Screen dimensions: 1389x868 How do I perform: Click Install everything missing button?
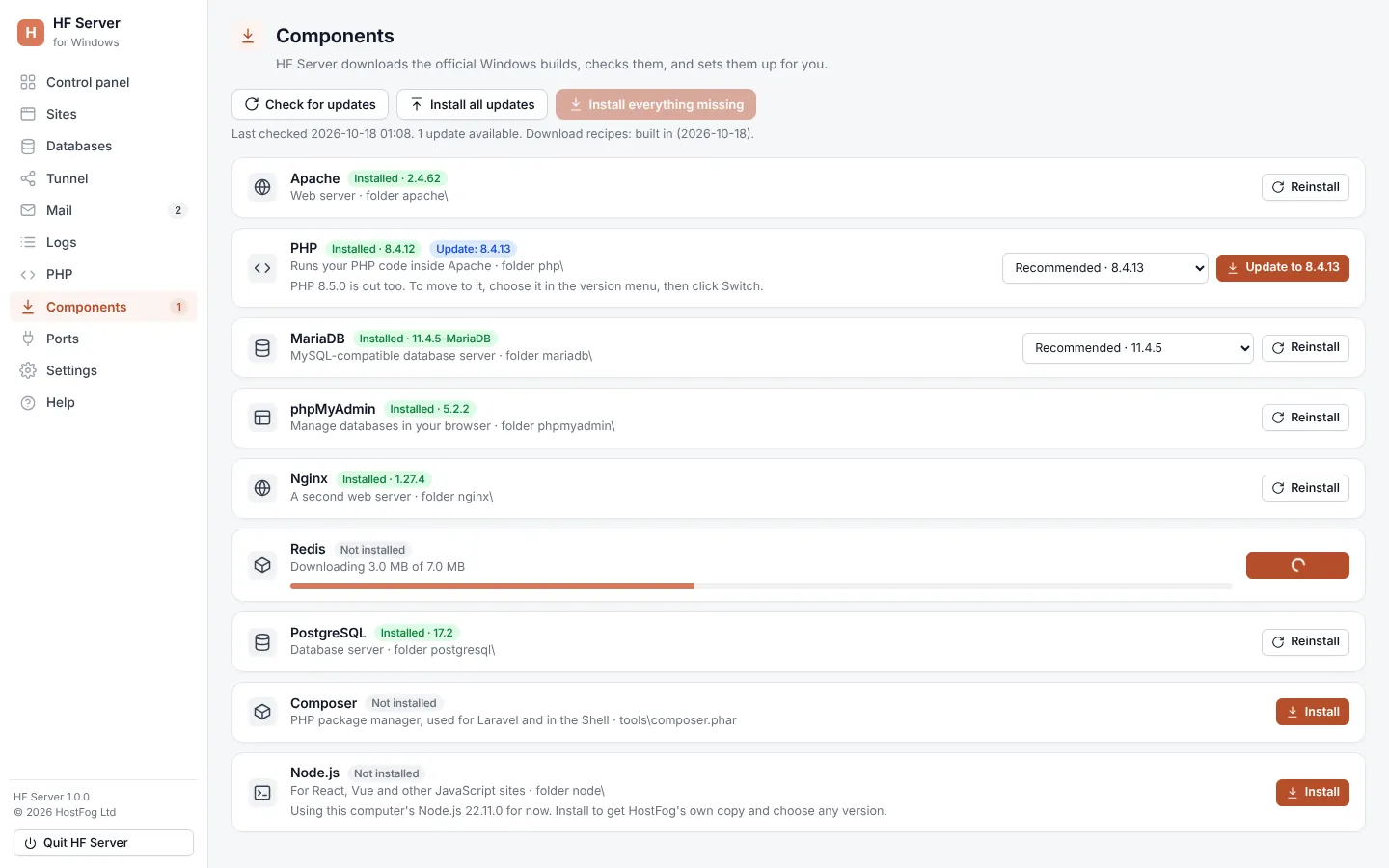point(656,104)
